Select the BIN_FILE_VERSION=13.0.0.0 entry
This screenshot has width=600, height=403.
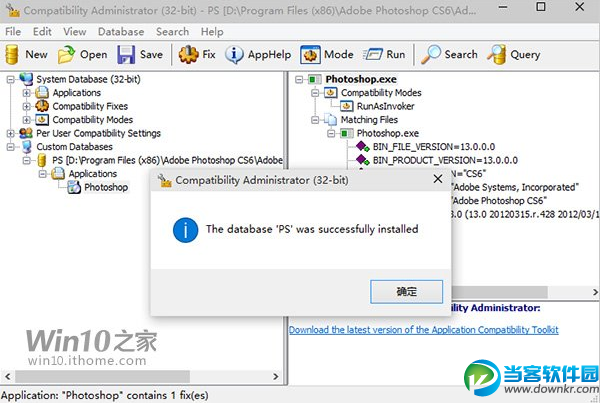pyautogui.click(x=434, y=147)
